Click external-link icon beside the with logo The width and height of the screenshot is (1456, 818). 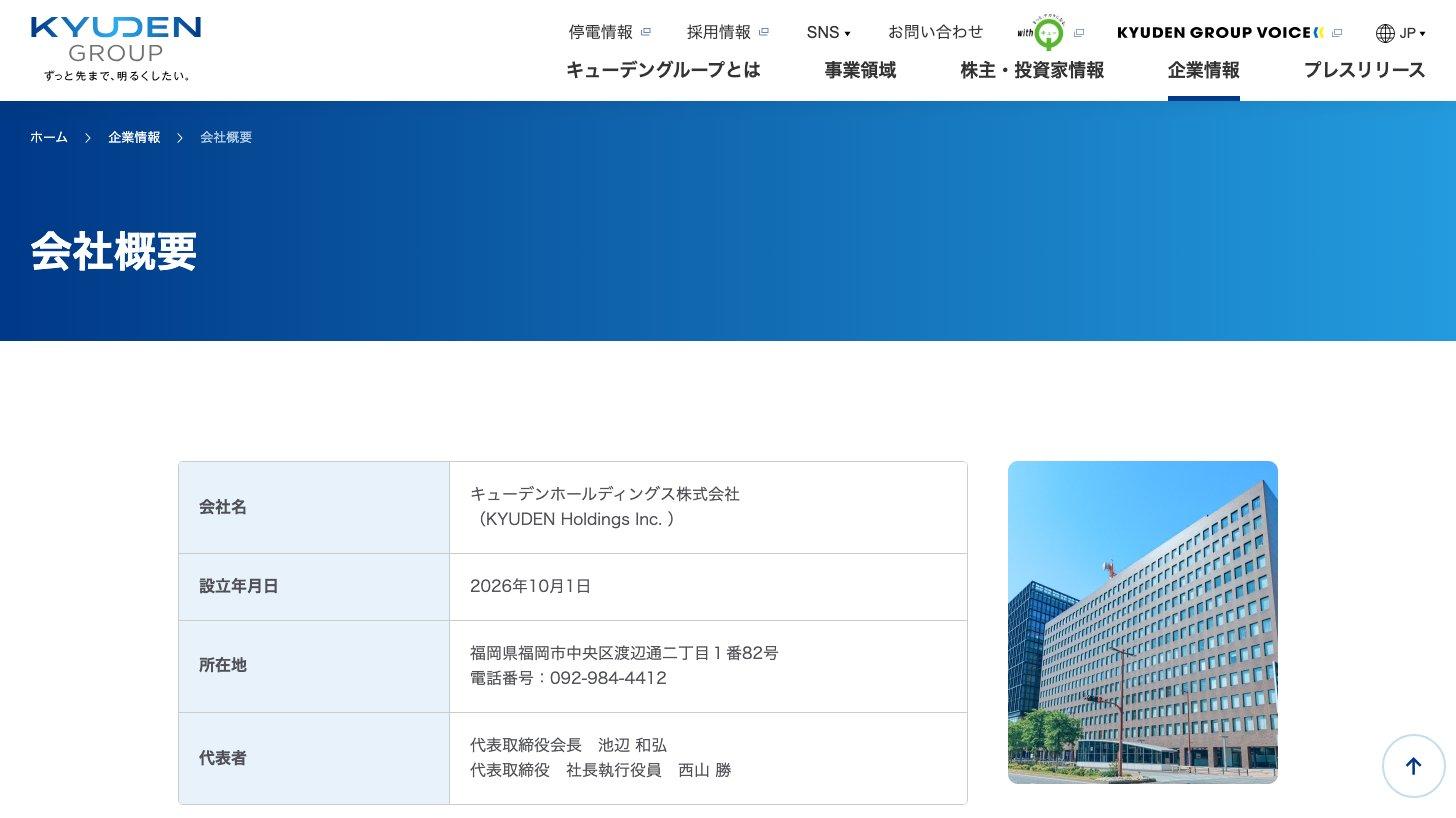pos(1079,33)
